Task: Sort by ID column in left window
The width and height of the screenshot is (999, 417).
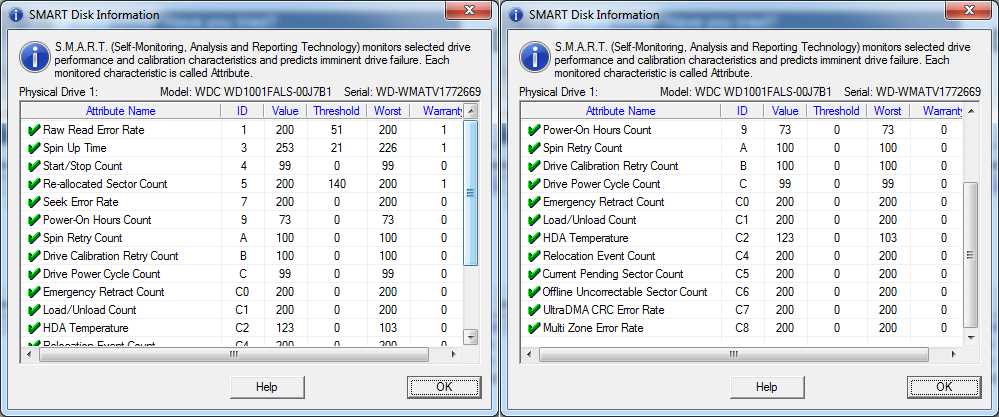Action: (x=242, y=111)
